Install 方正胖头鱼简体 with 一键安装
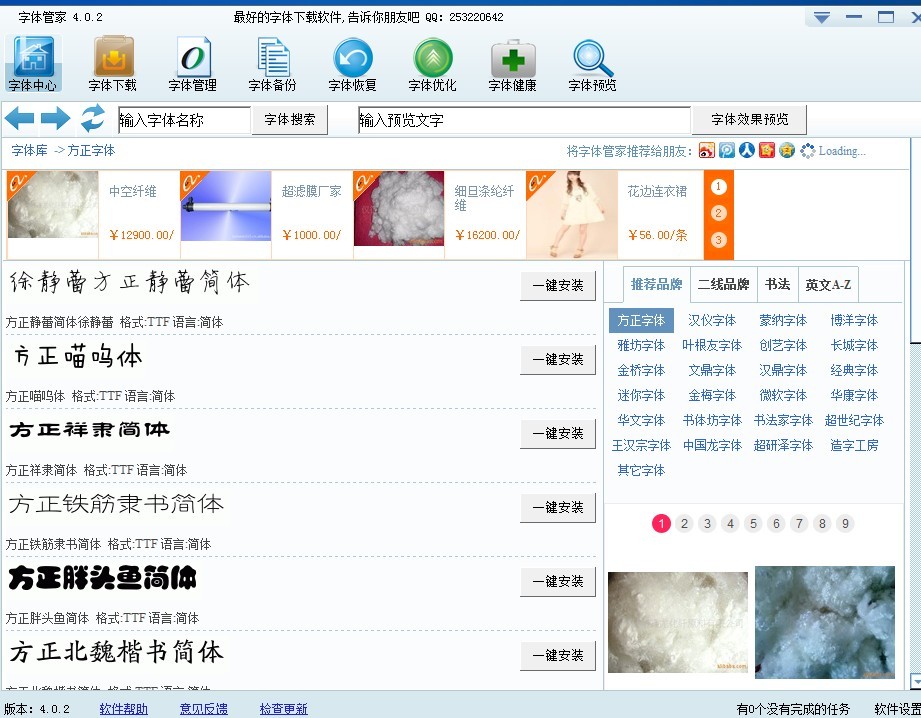This screenshot has width=921, height=718. pyautogui.click(x=558, y=582)
